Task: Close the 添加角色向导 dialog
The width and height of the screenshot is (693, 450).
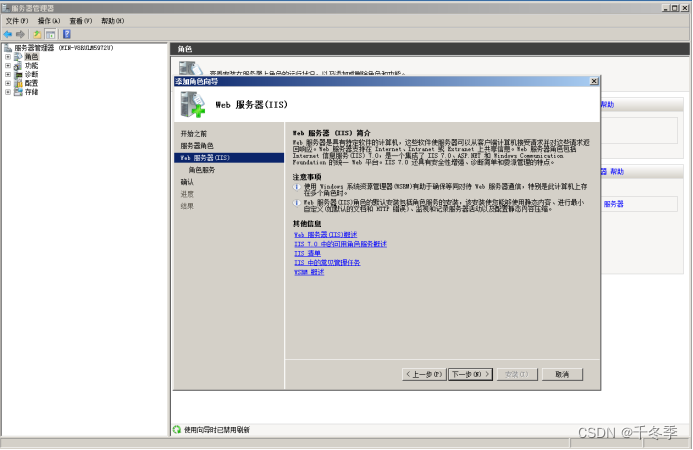Action: (x=594, y=81)
